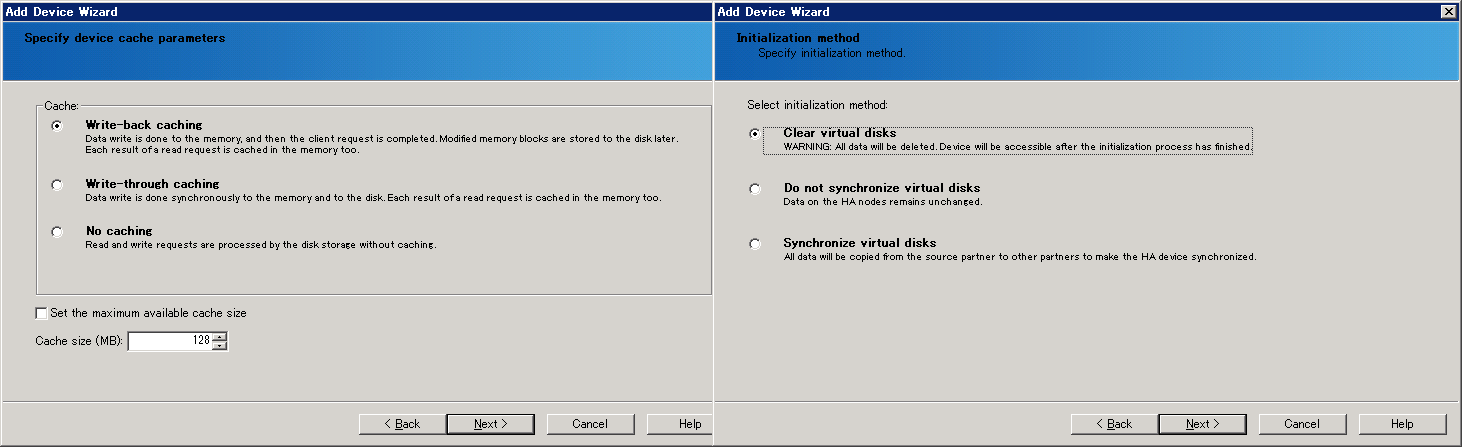Close the Initialization method wizard window
This screenshot has height=447, width=1462.
click(1448, 11)
